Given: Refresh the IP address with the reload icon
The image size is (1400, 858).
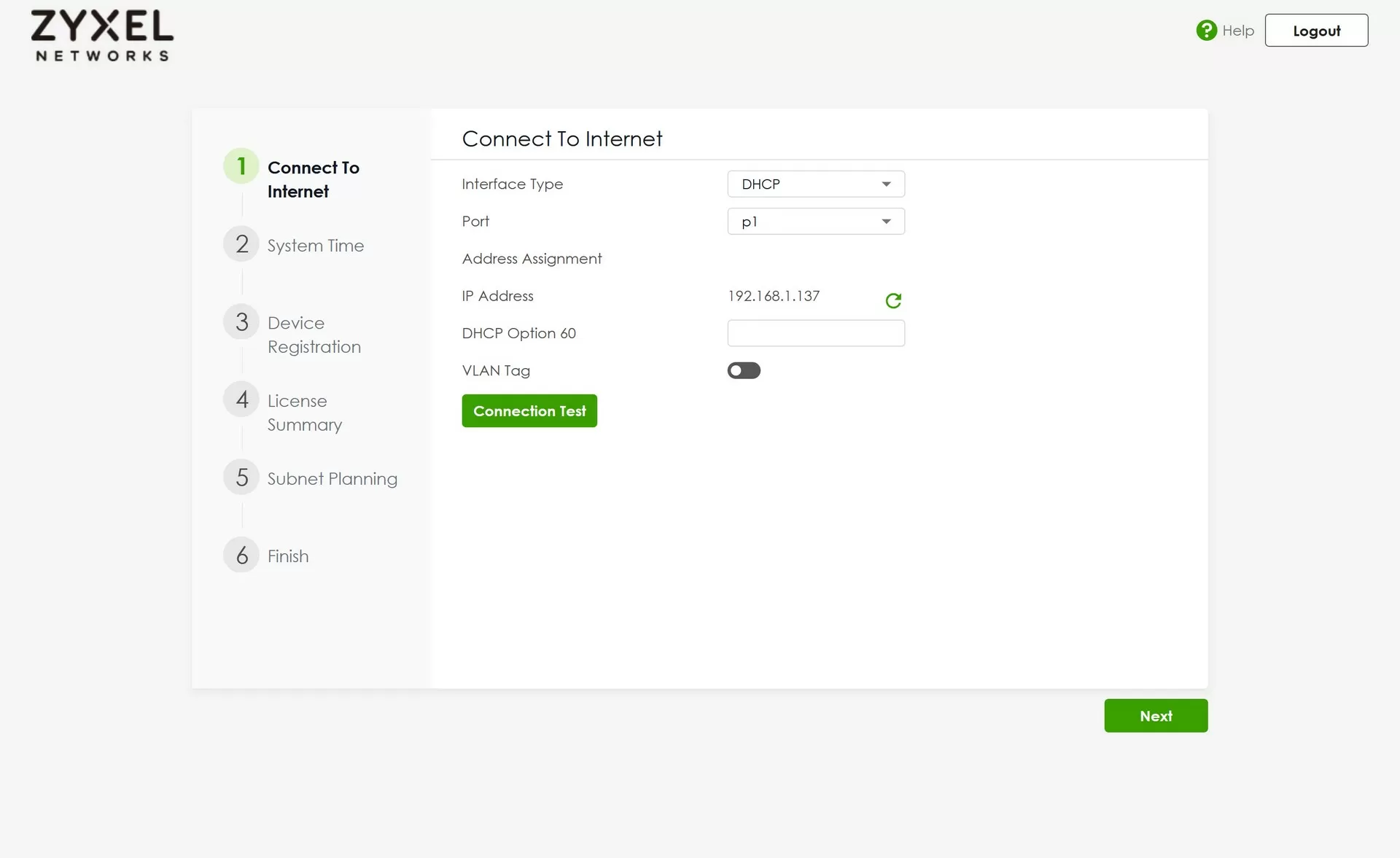Looking at the screenshot, I should (x=893, y=300).
